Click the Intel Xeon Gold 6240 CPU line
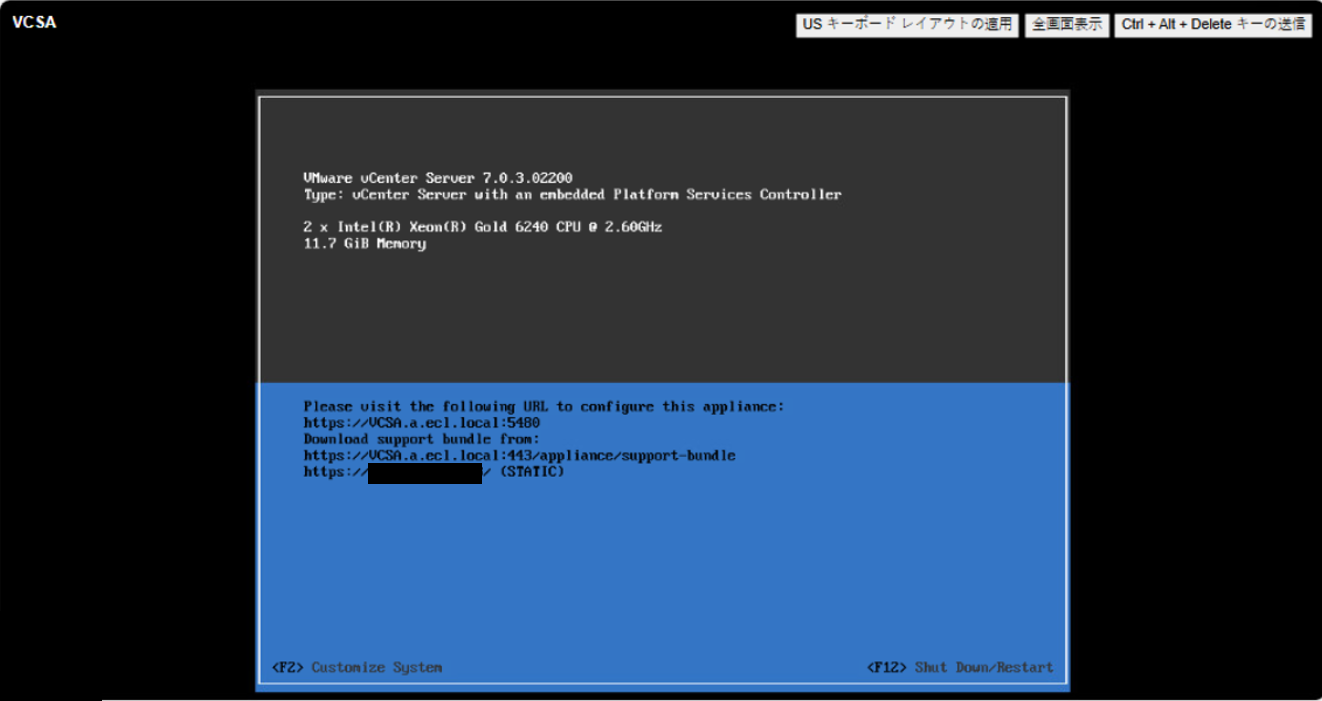Image resolution: width=1322 pixels, height=701 pixels. pyautogui.click(x=483, y=227)
